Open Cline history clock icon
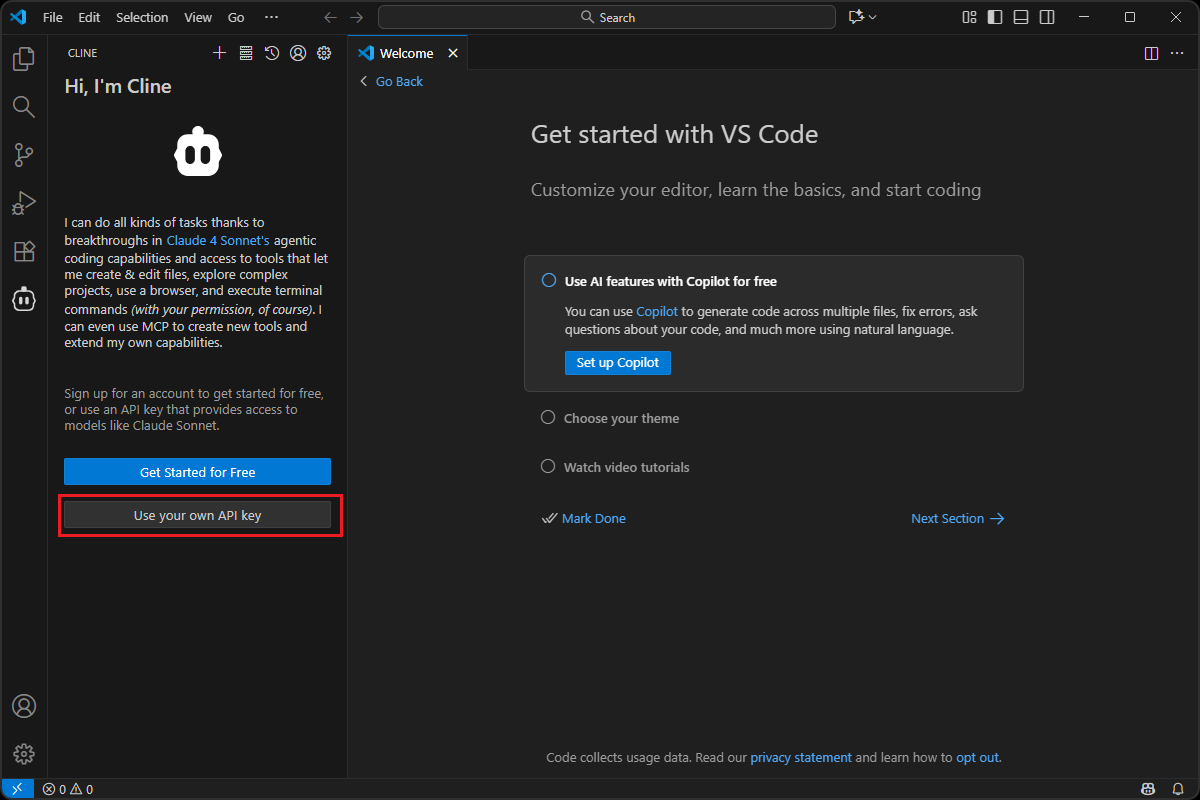Viewport: 1200px width, 800px height. point(272,53)
